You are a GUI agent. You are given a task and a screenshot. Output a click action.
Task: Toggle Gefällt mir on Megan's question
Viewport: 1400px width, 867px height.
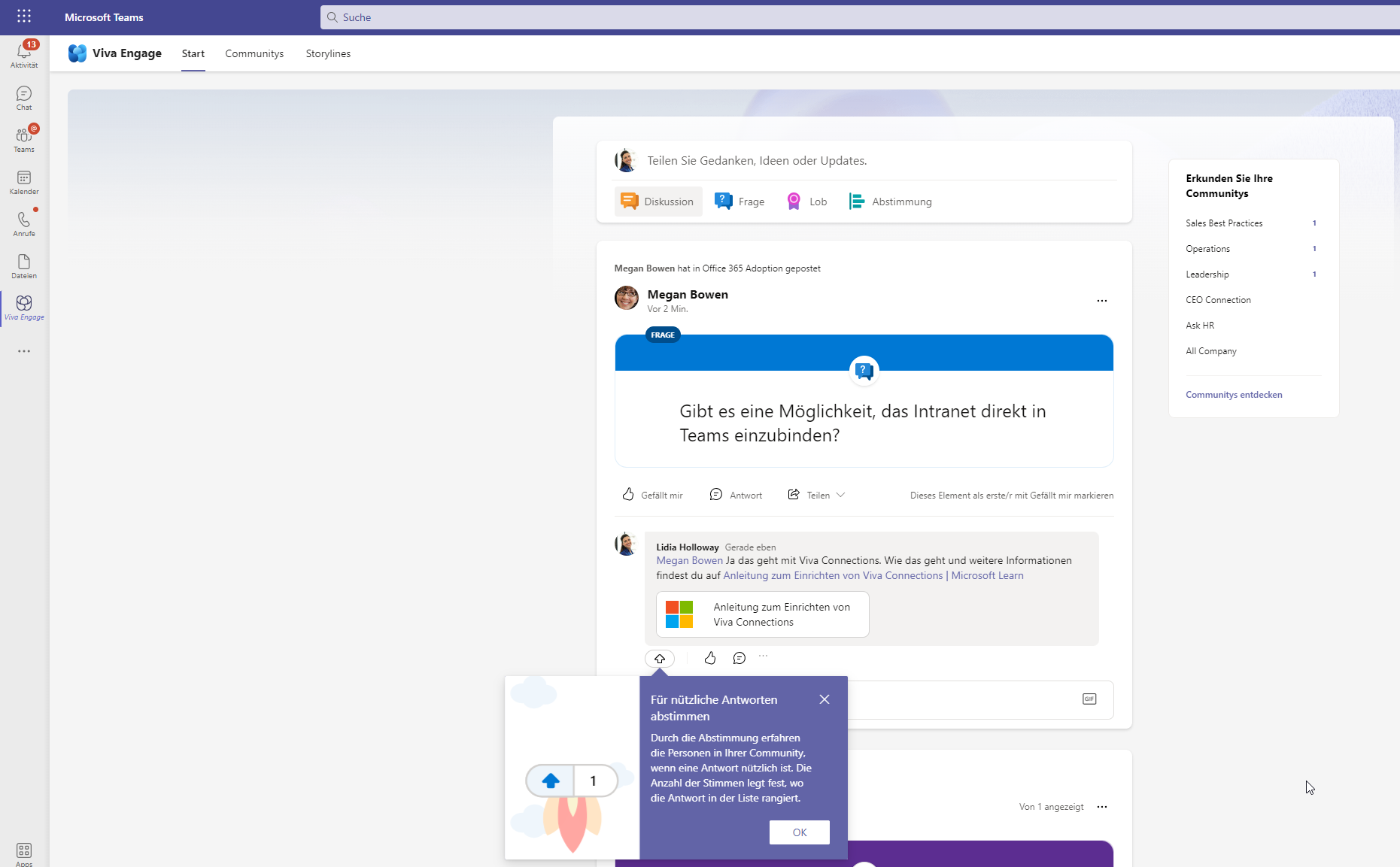click(652, 495)
